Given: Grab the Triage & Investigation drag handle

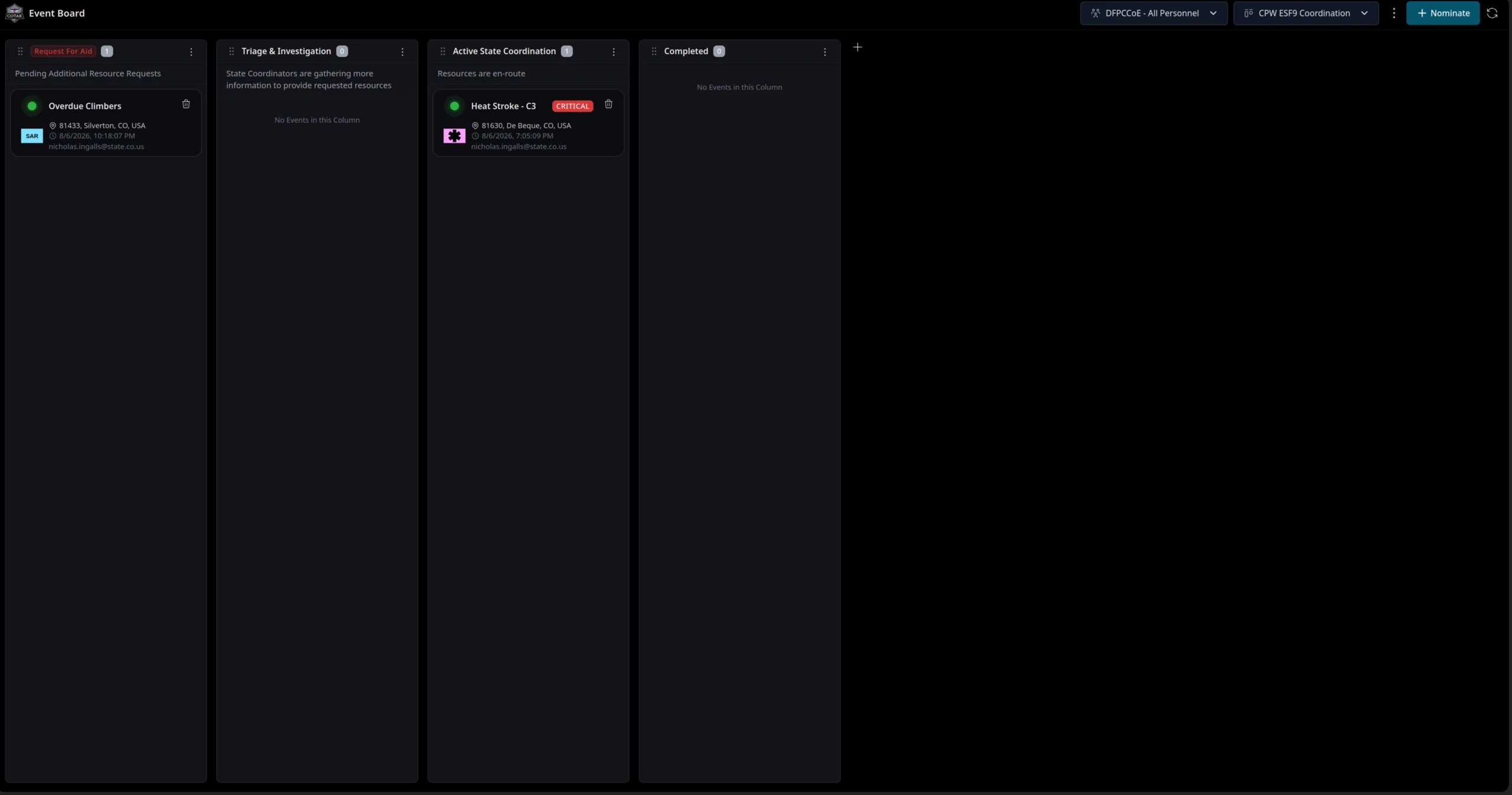Looking at the screenshot, I should tap(232, 51).
